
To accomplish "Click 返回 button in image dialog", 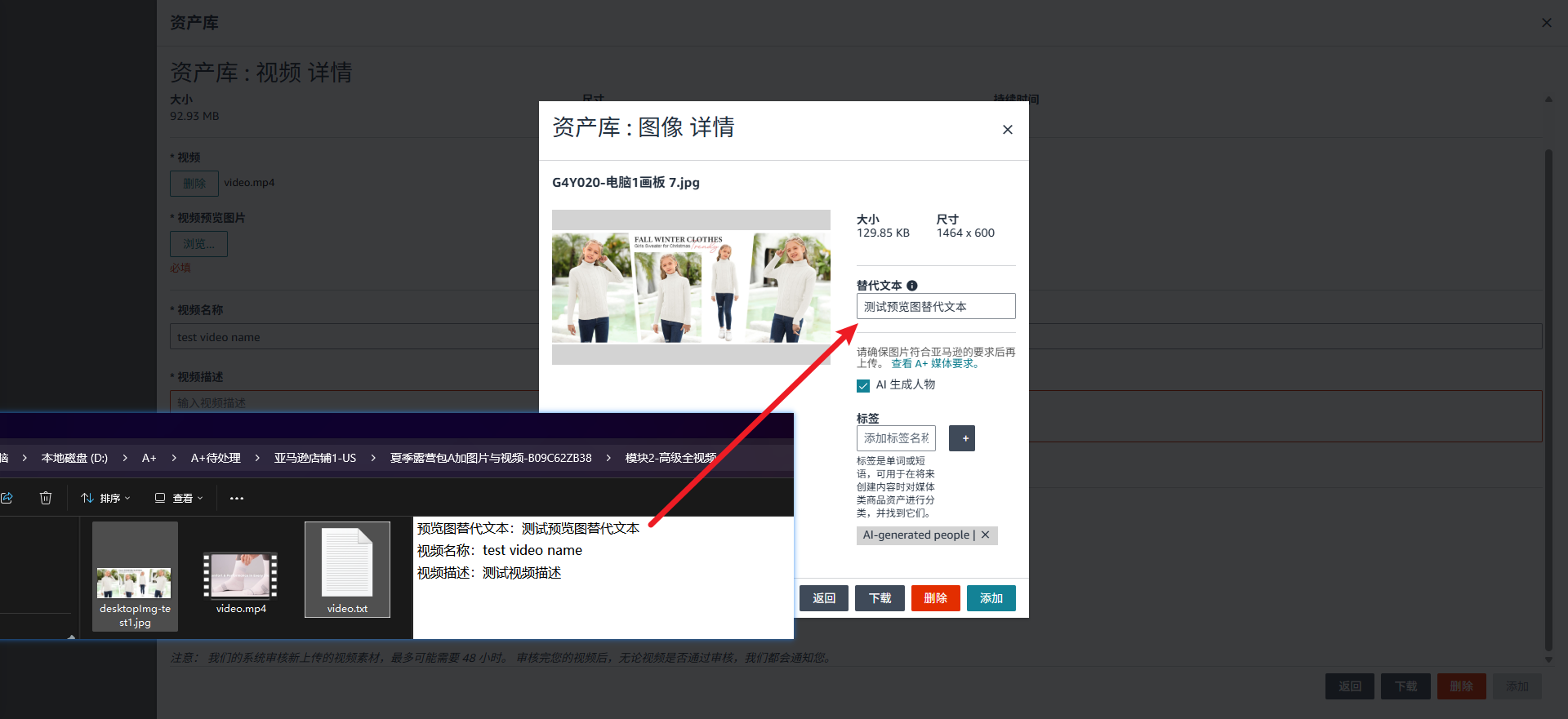I will click(824, 598).
